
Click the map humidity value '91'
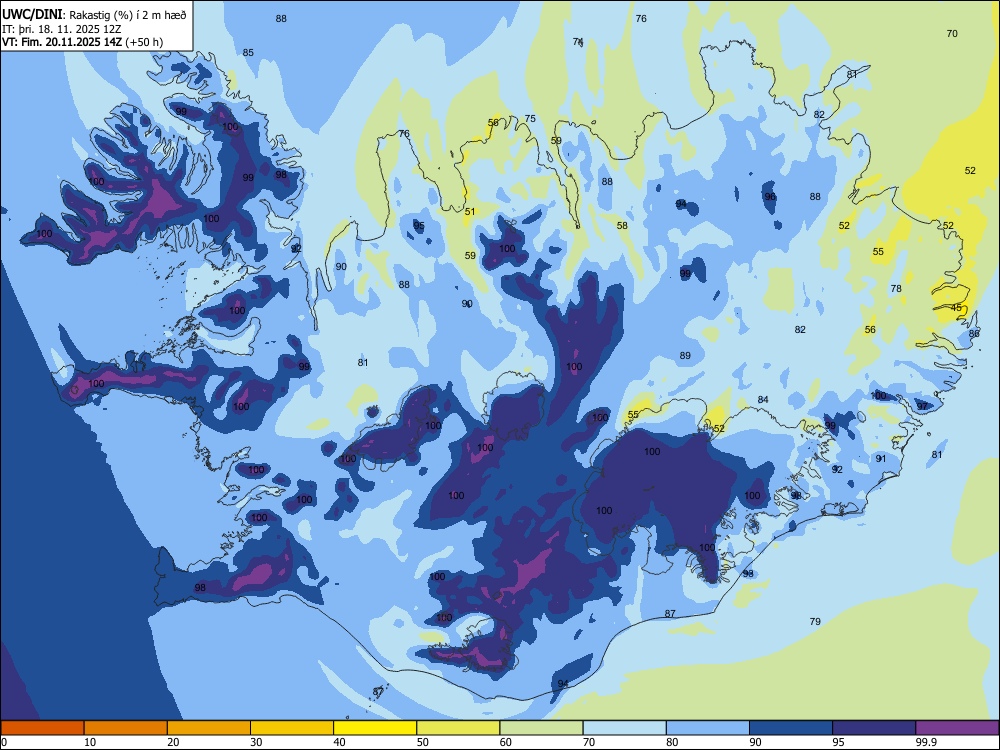881,459
